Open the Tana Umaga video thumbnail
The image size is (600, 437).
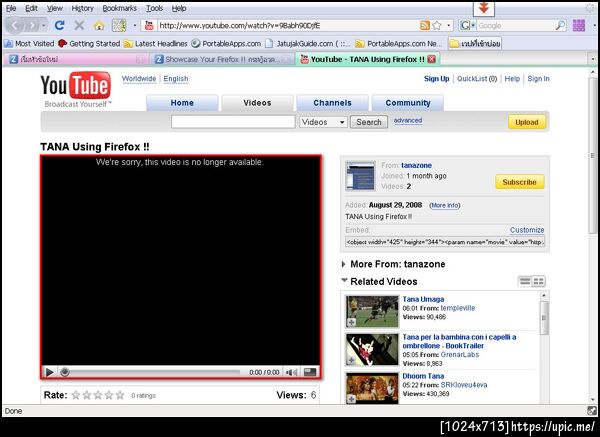(372, 311)
